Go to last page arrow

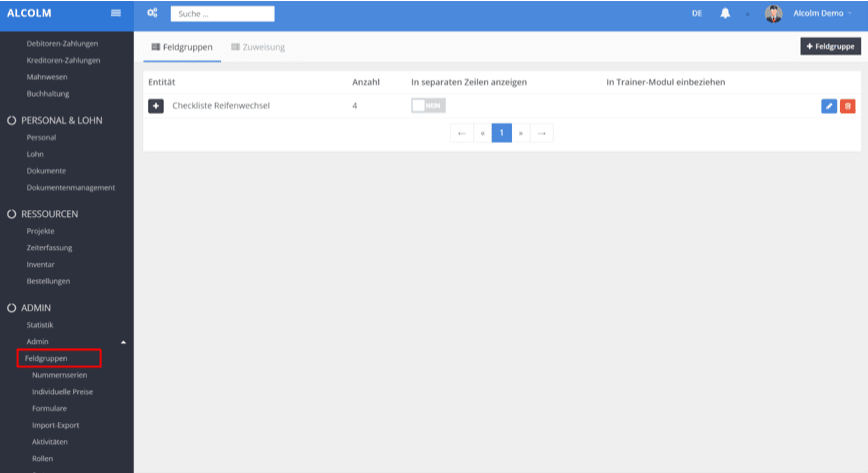[x=542, y=133]
